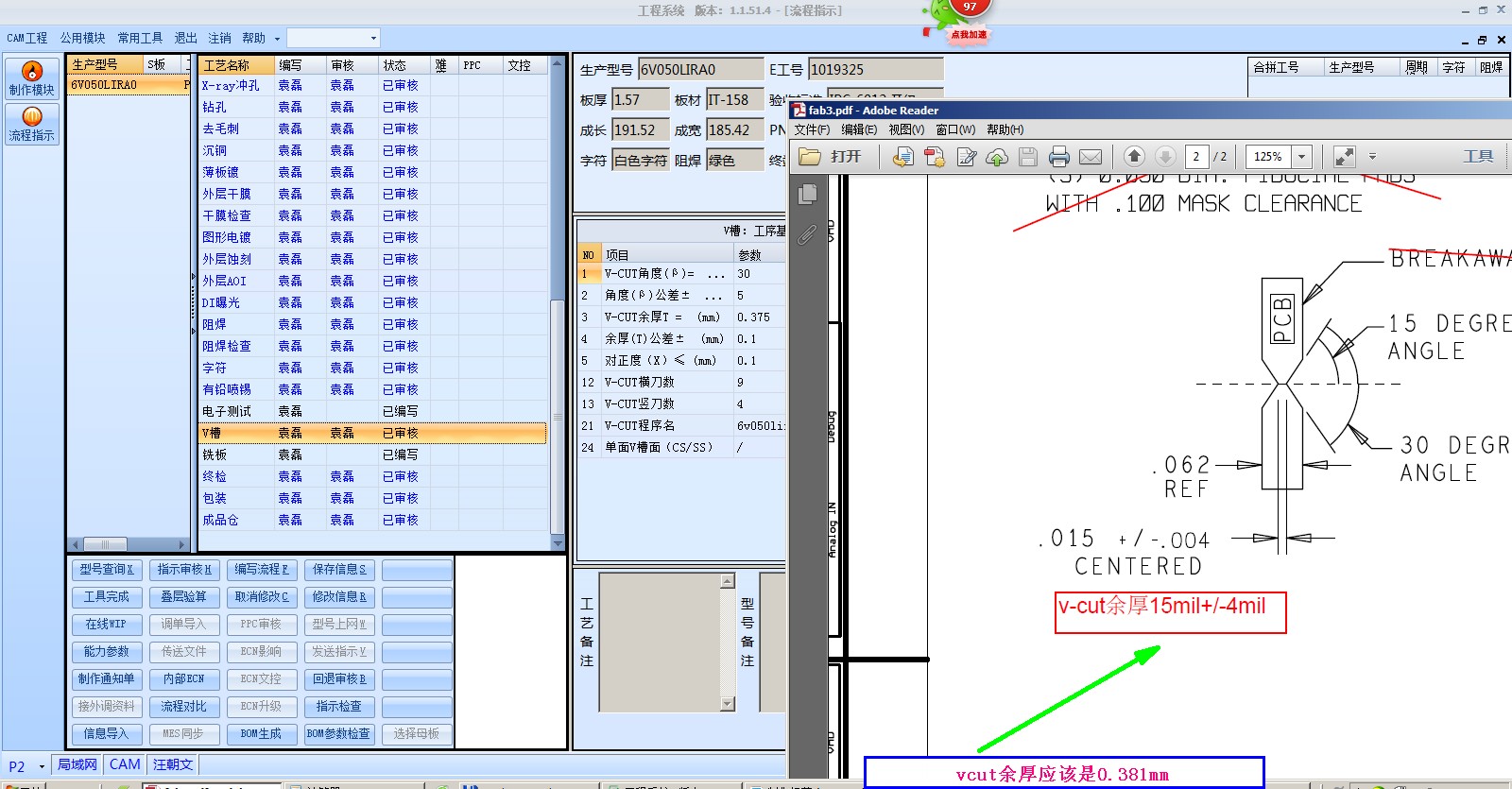Click the 生产型号 field showing 6V050LIRA0
The width and height of the screenshot is (1512, 789).
pos(700,69)
